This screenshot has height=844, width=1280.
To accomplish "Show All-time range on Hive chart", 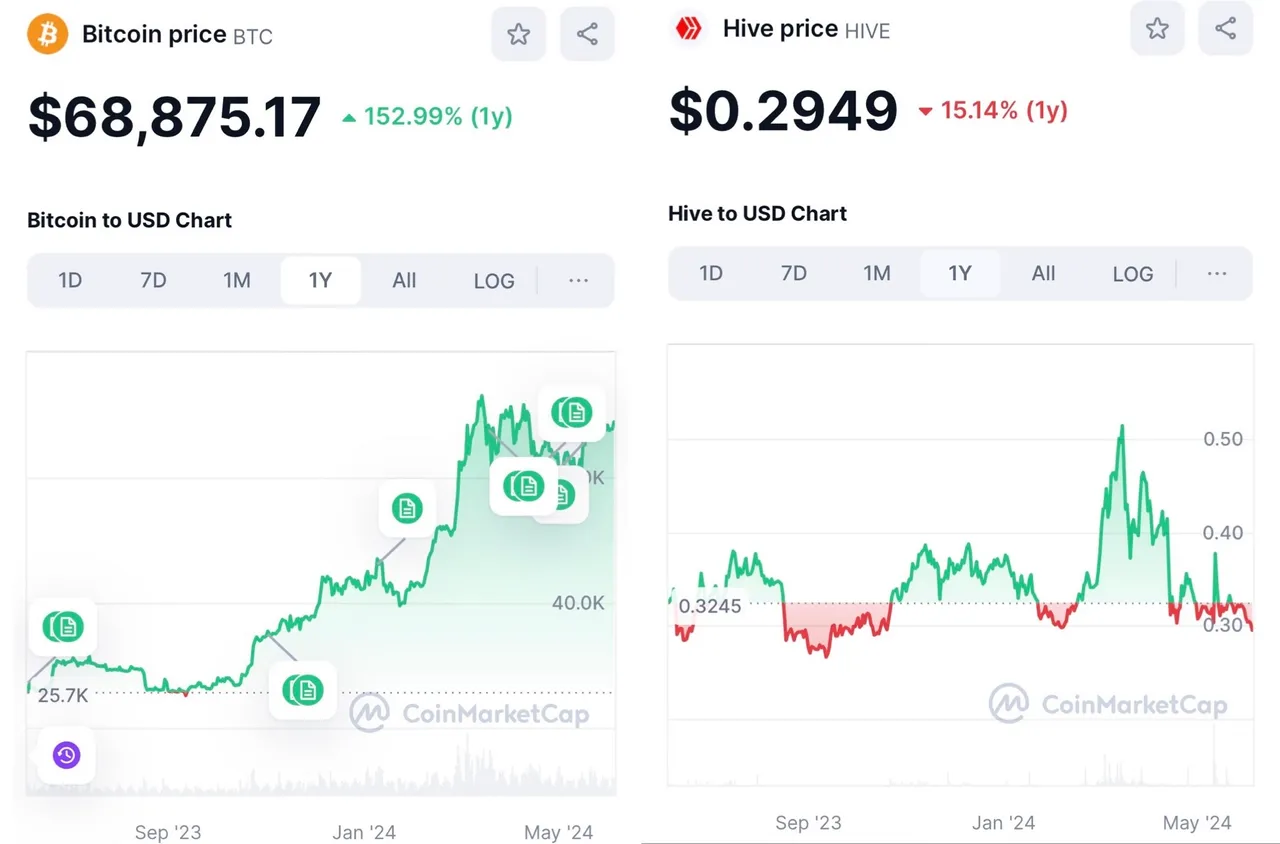I will (x=1043, y=274).
